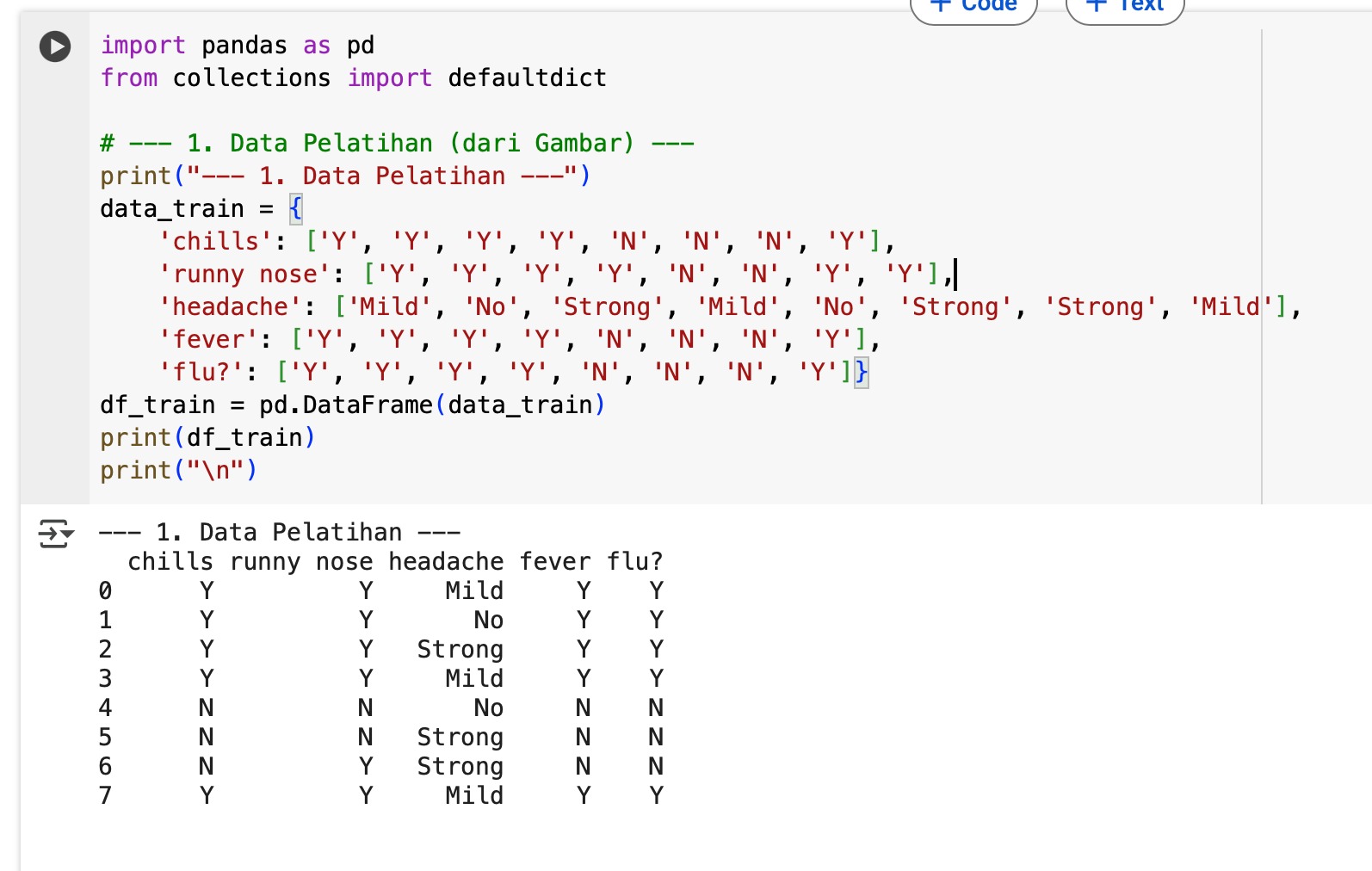Add a new Text cell
1372x871 pixels.
point(1125,7)
